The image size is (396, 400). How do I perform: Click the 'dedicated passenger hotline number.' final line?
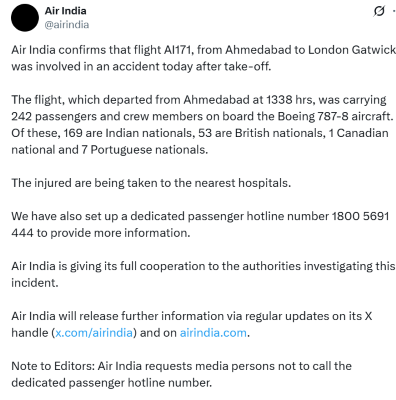point(112,383)
